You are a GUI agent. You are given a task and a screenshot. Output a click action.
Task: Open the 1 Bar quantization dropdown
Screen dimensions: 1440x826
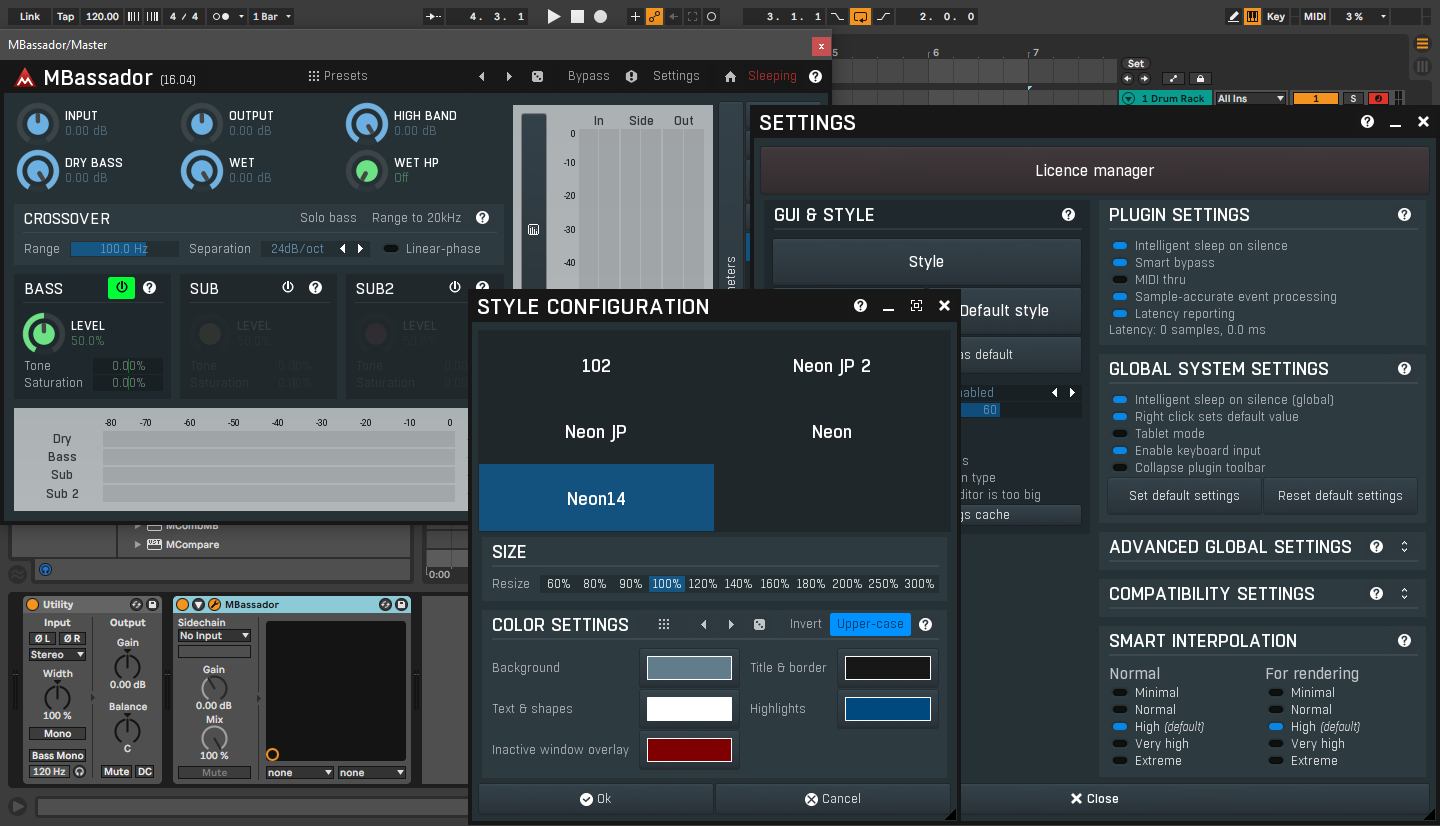[x=272, y=17]
